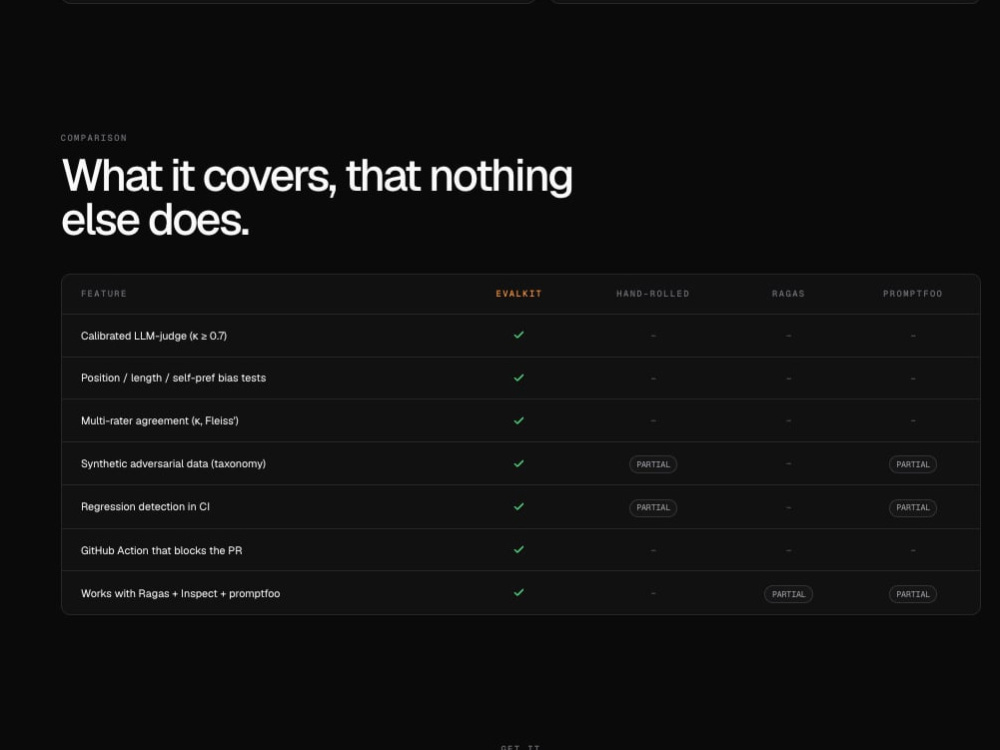Viewport: 1000px width, 750px height.
Task: Select the EVALKIT column header
Action: pyautogui.click(x=518, y=293)
